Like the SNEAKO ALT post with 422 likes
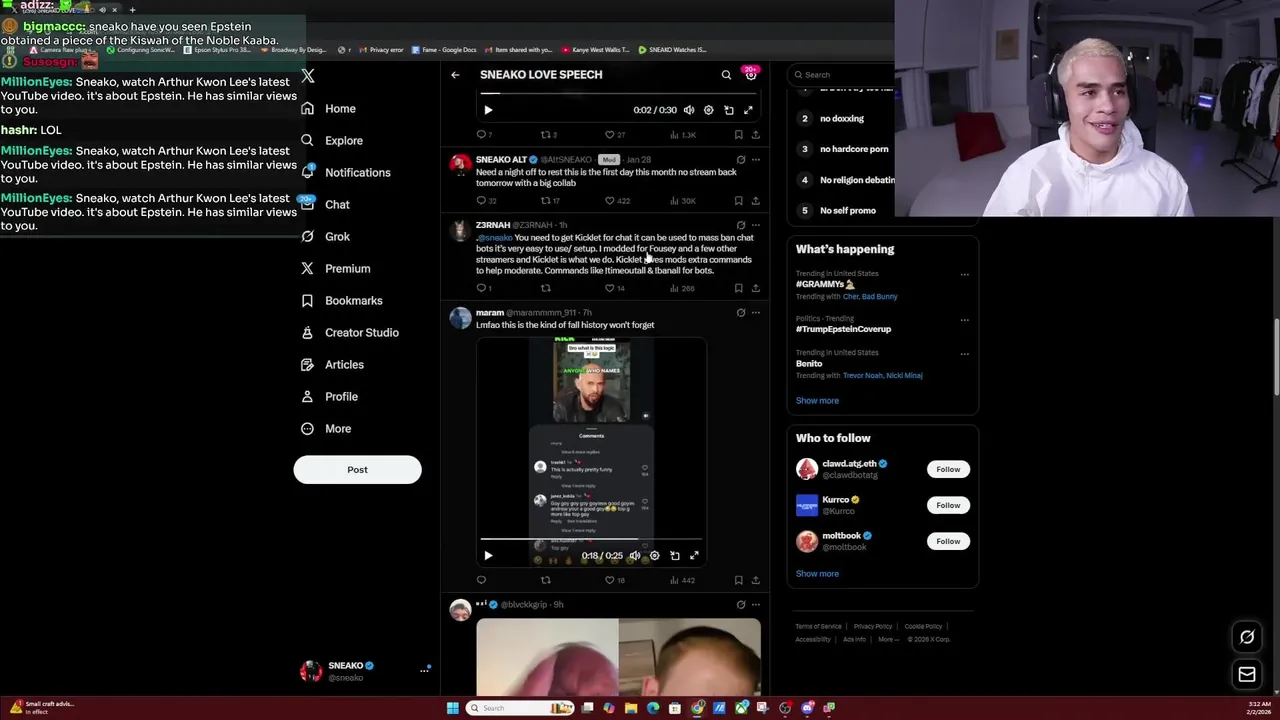This screenshot has height=720, width=1280. [617, 201]
